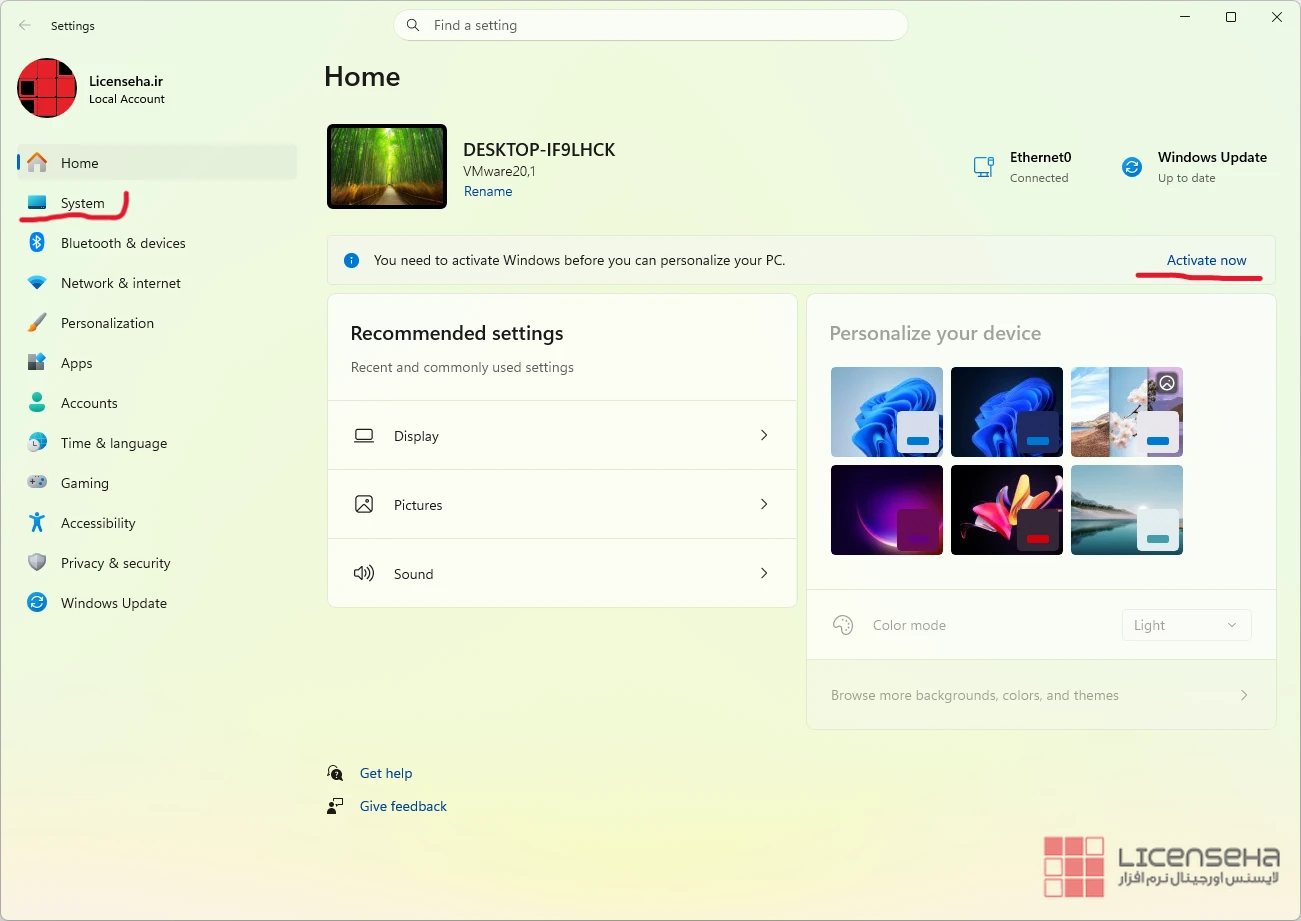Select the calm lake landscape theme

[x=1127, y=510]
